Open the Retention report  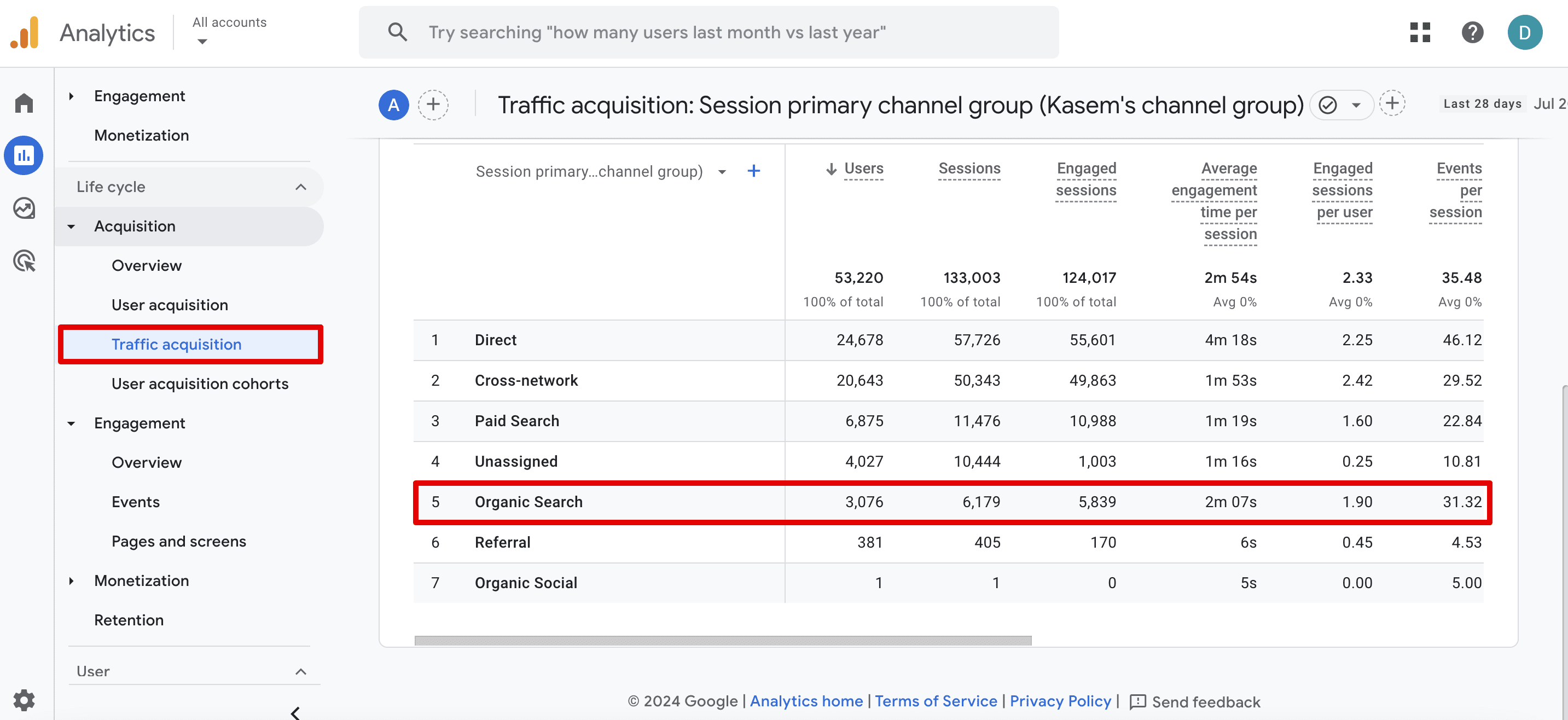pyautogui.click(x=129, y=619)
